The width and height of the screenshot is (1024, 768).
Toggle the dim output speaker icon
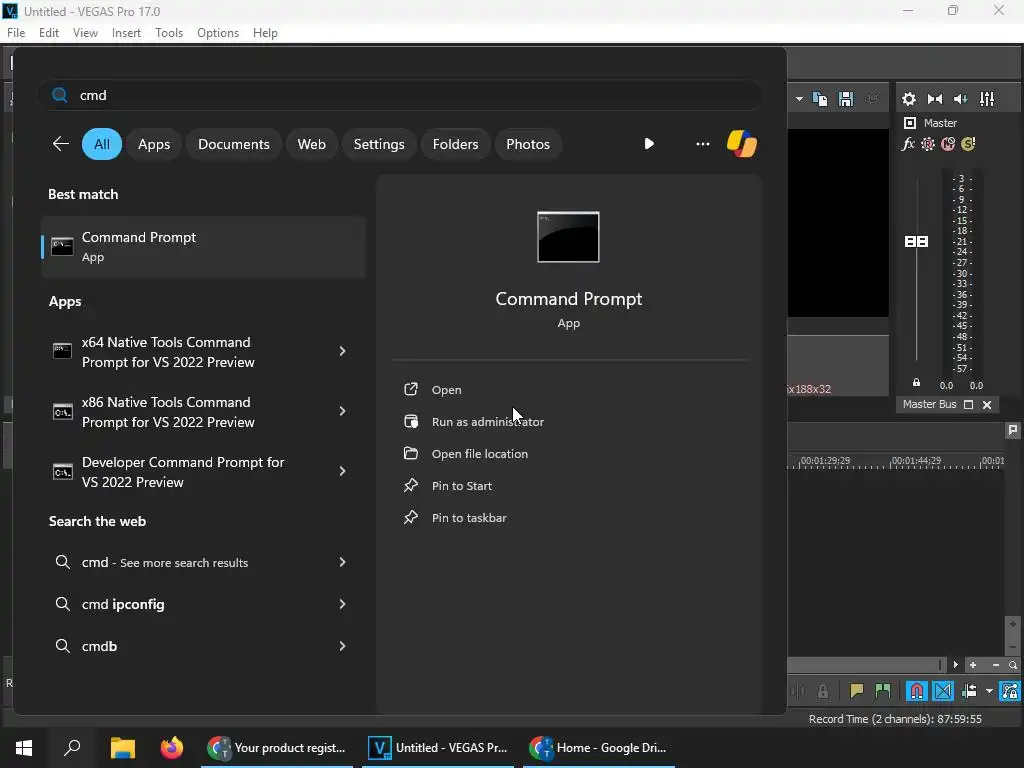961,99
